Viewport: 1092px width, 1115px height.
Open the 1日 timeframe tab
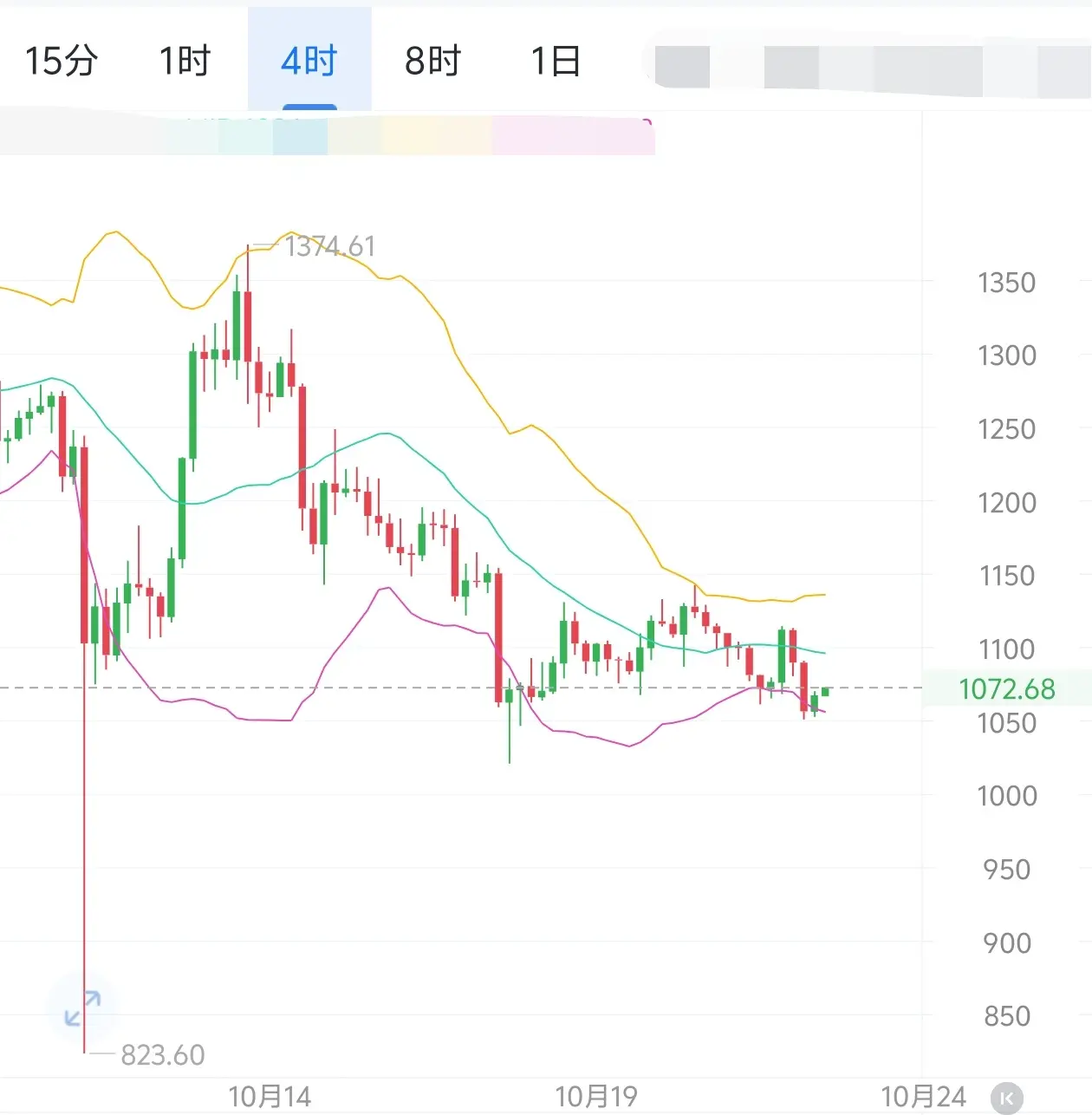[x=556, y=62]
